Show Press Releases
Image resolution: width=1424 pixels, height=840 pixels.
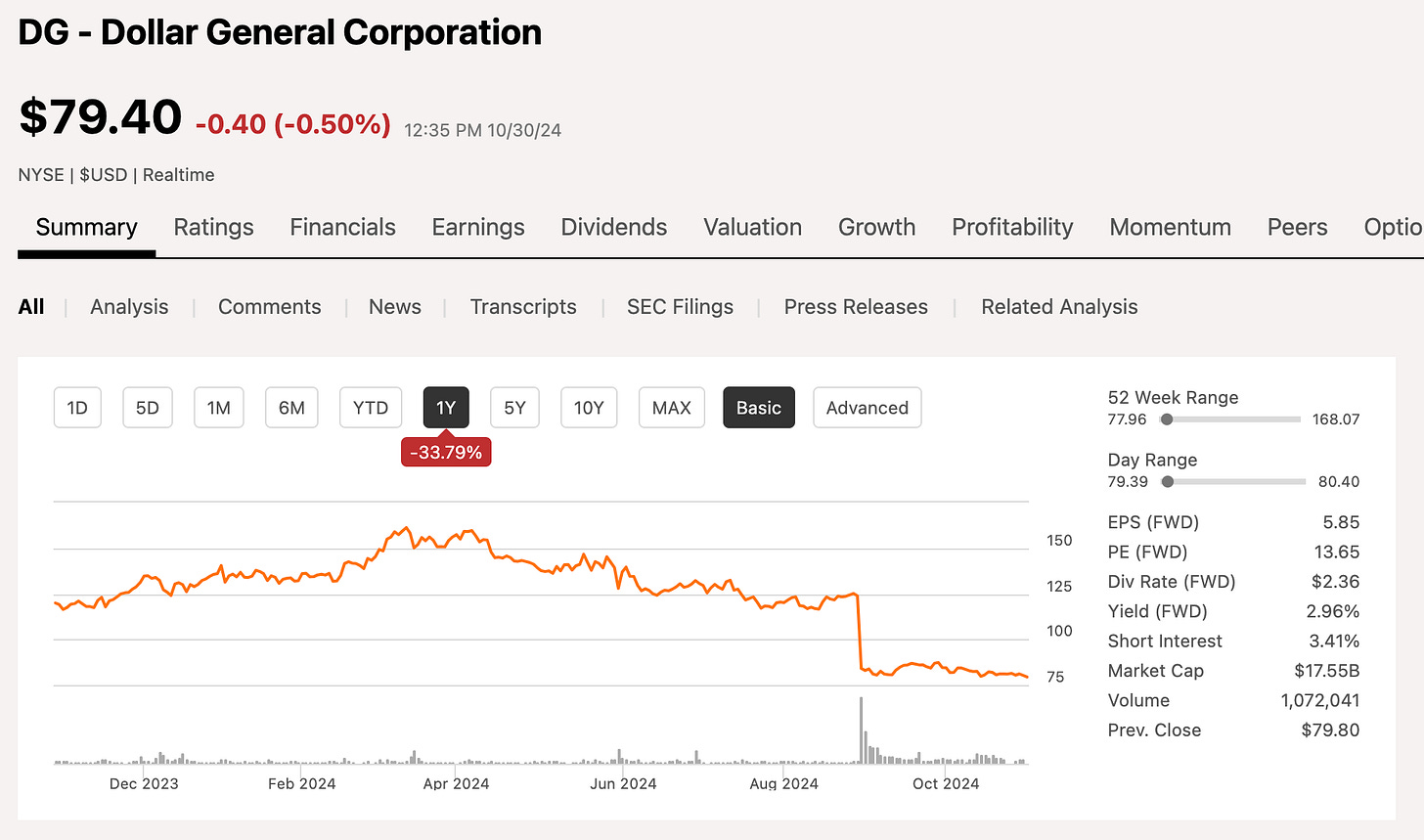[856, 307]
